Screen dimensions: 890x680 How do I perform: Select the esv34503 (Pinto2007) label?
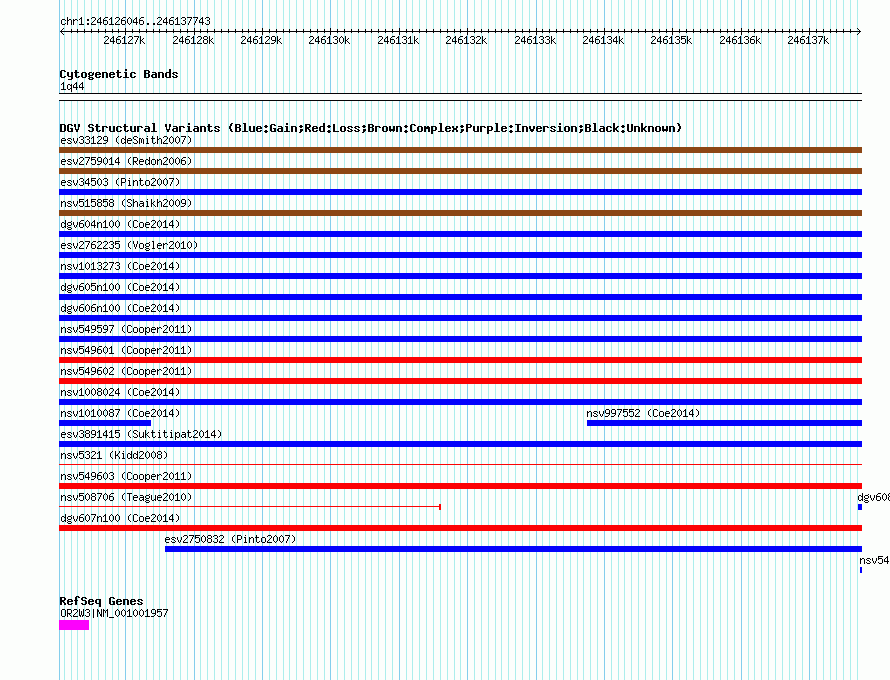[x=120, y=182]
